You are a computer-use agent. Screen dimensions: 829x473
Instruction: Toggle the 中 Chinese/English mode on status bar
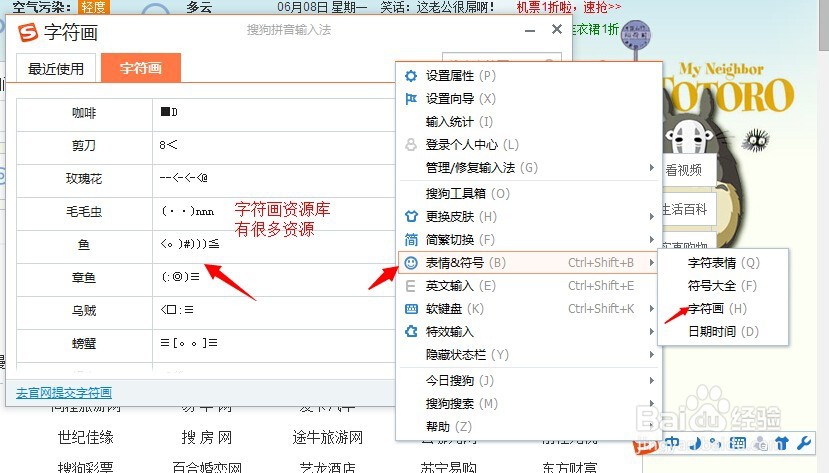pos(672,443)
